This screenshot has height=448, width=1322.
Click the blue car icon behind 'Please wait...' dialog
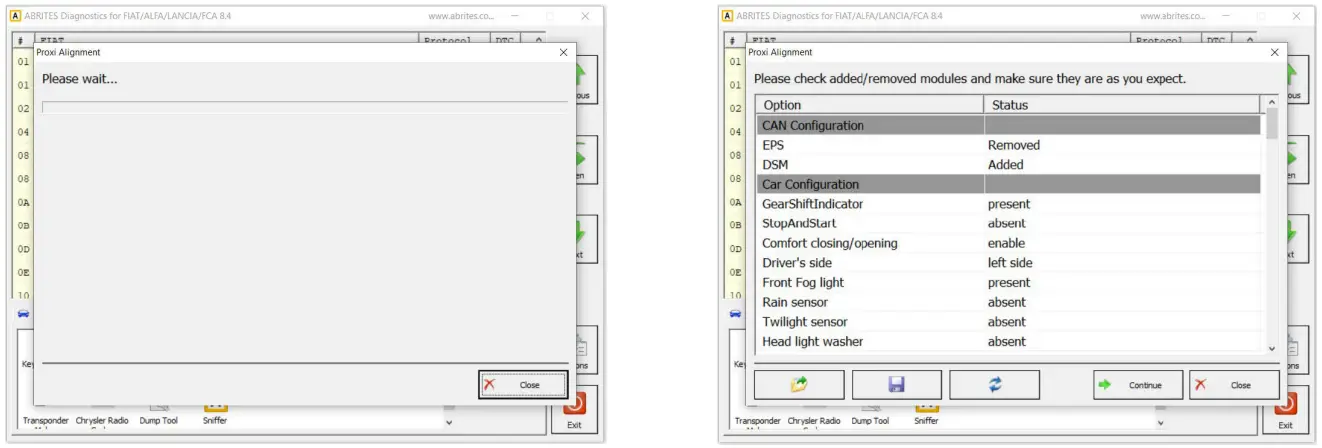[23, 314]
